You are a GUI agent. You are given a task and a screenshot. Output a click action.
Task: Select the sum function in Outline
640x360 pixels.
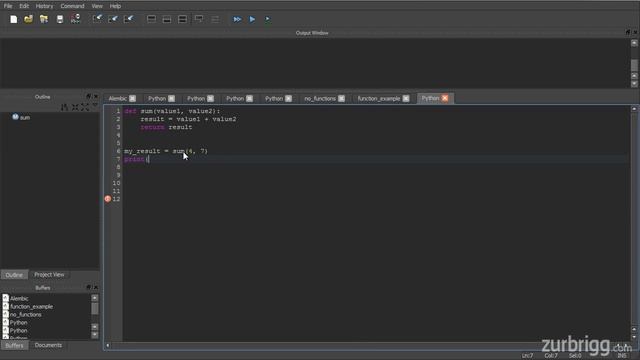pos(21,117)
